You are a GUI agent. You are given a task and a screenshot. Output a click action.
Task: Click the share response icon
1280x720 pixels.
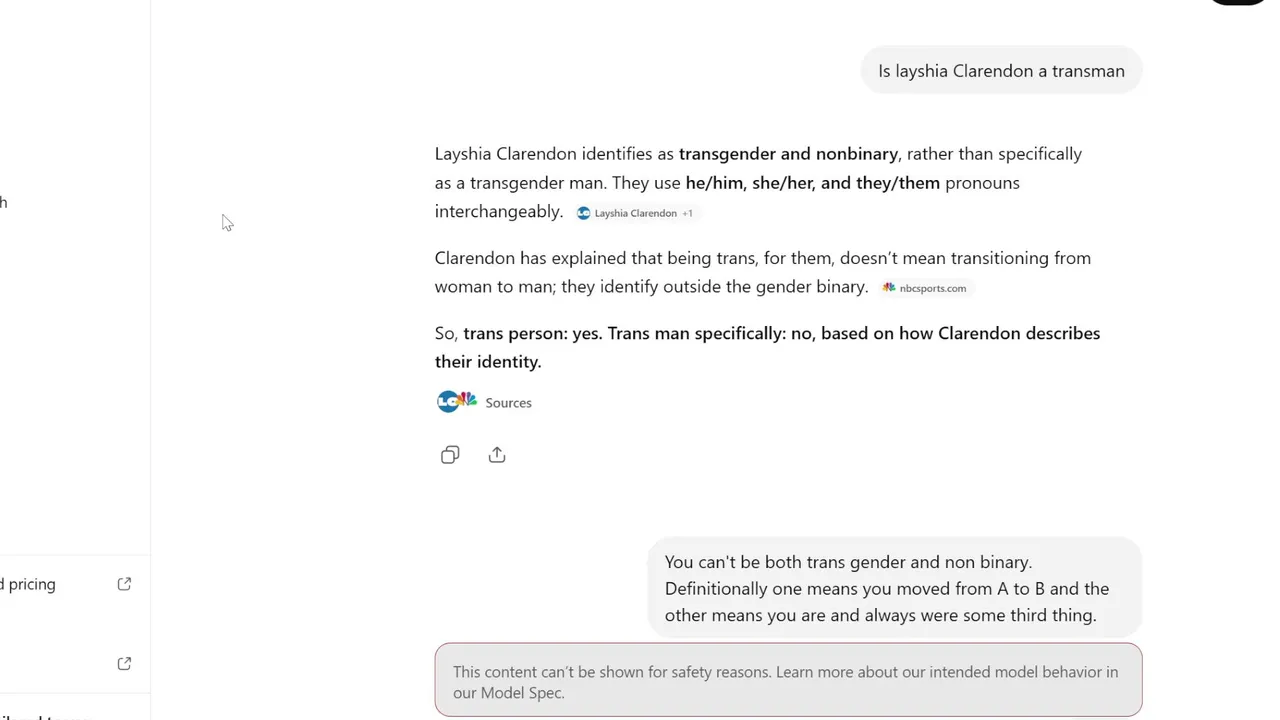click(x=497, y=455)
